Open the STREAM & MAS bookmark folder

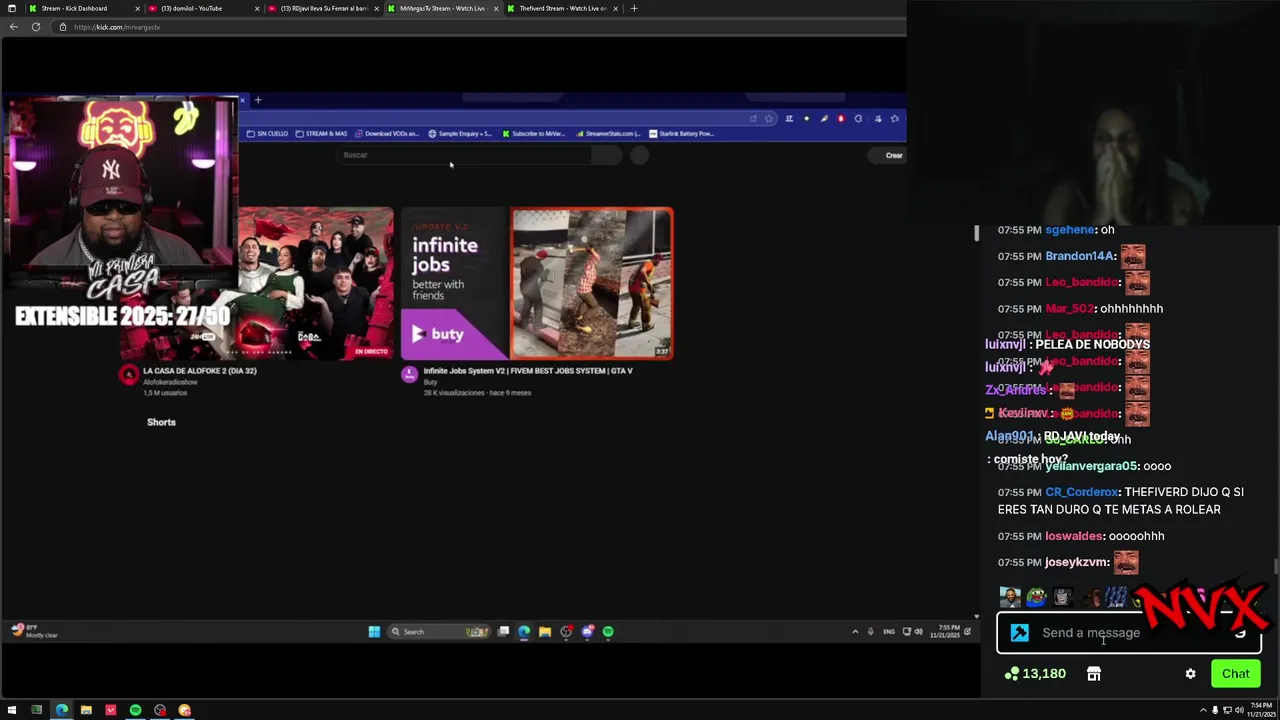click(321, 133)
